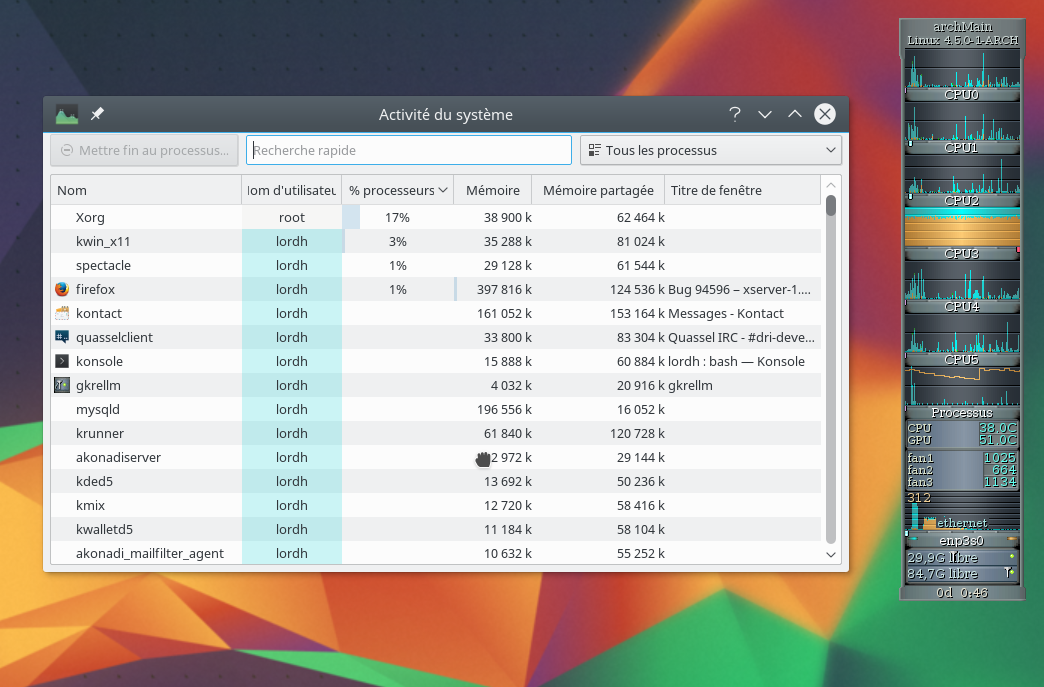Sort by 'Mémoire partagée' column header
The height and width of the screenshot is (687, 1044).
point(598,190)
